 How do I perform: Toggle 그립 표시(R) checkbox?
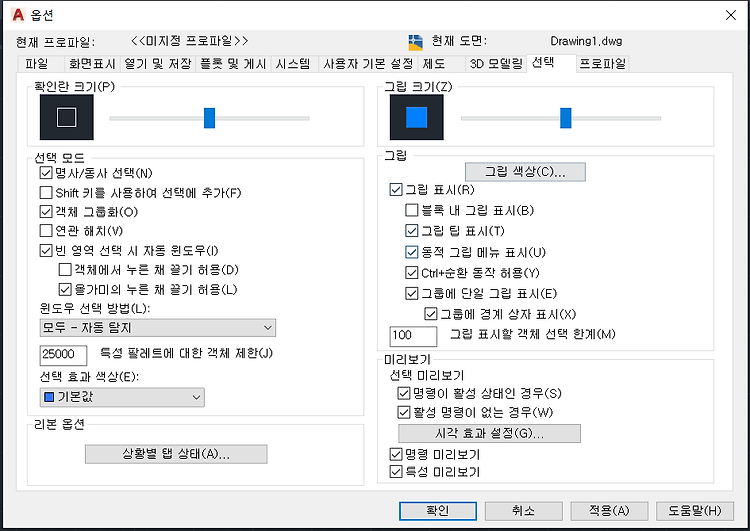point(396,190)
